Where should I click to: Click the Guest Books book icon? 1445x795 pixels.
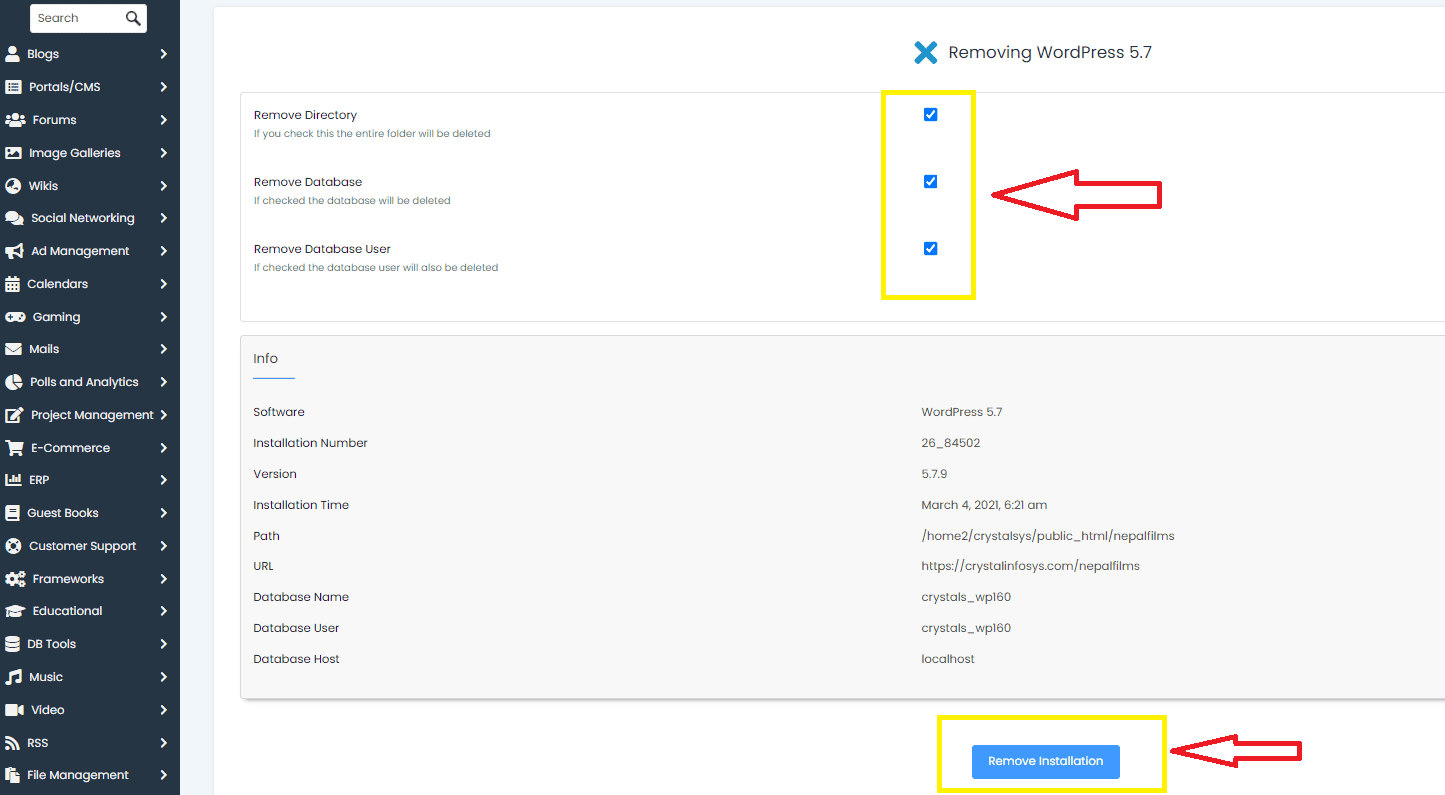(x=12, y=513)
